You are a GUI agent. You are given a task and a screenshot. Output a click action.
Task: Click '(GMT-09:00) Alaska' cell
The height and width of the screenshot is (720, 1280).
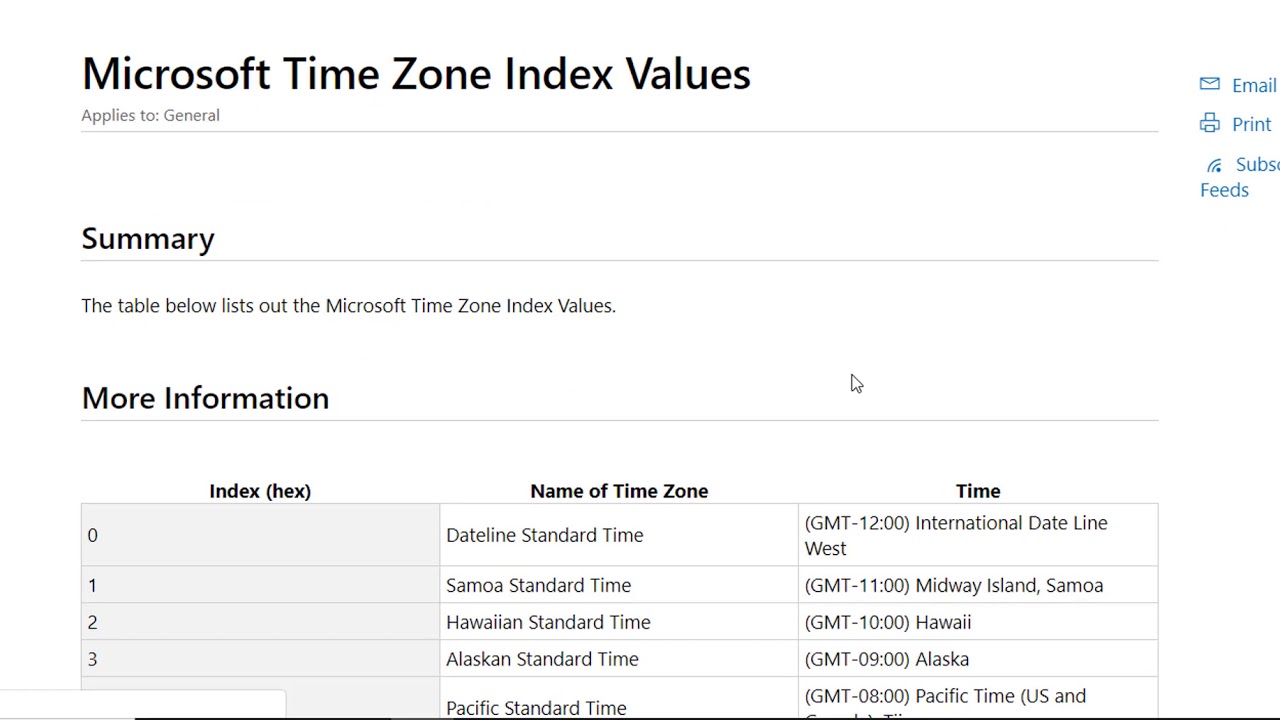(x=978, y=659)
